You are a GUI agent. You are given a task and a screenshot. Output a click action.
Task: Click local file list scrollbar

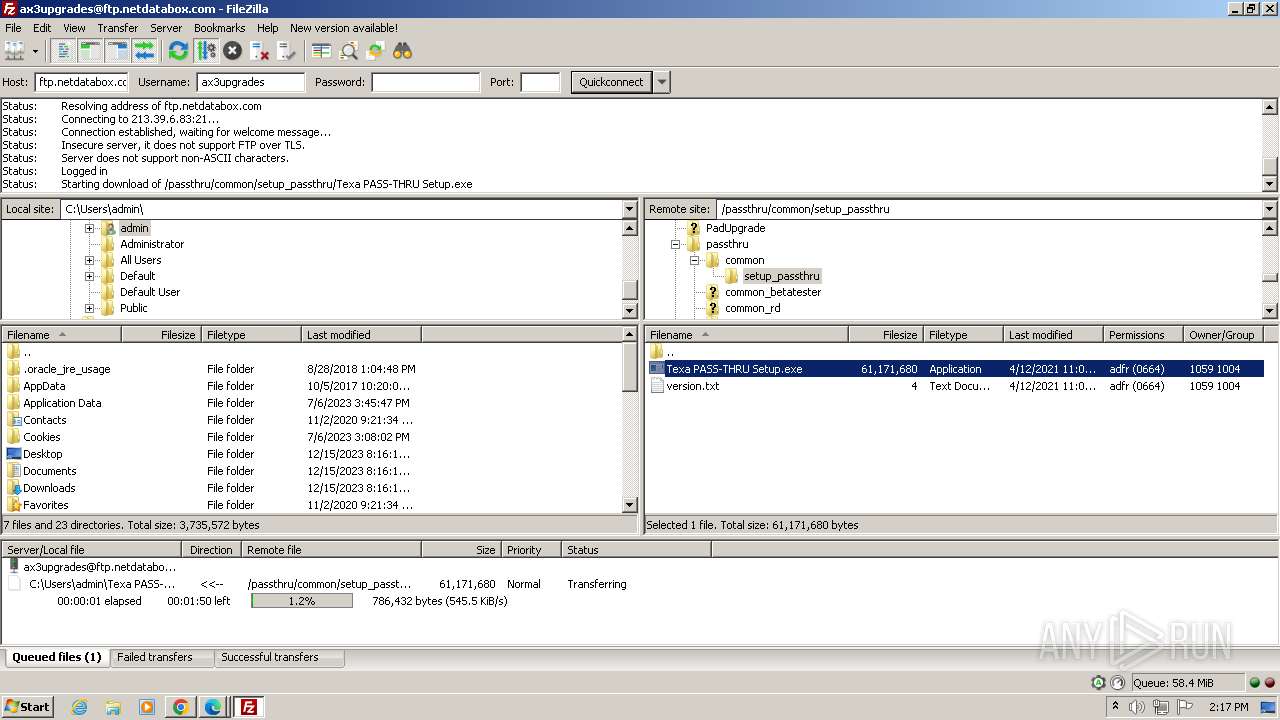tap(630, 420)
